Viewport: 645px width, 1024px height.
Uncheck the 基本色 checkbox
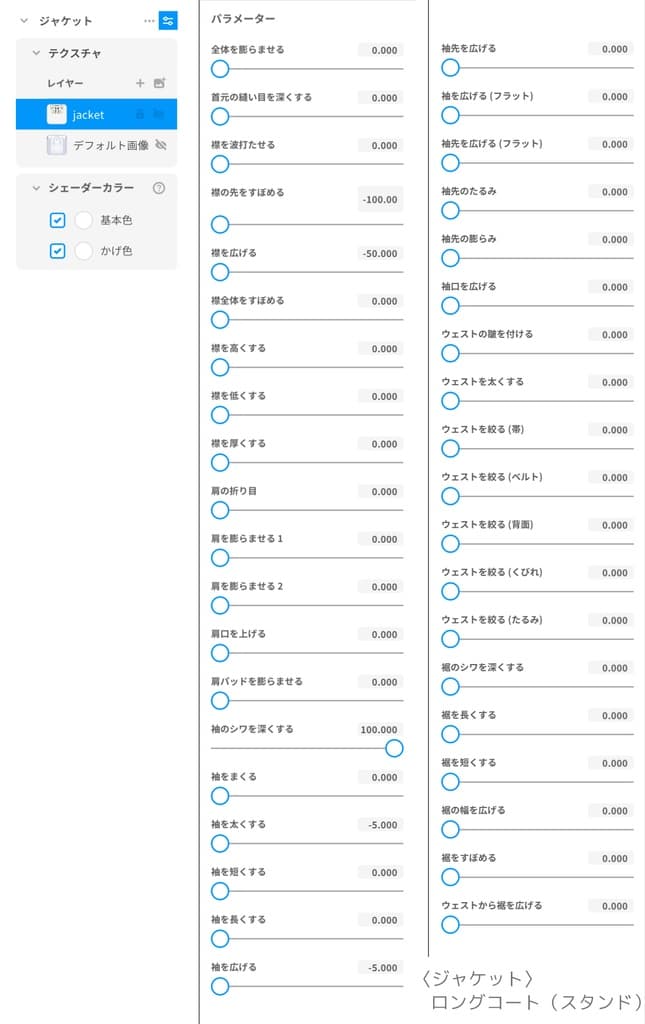(x=58, y=220)
